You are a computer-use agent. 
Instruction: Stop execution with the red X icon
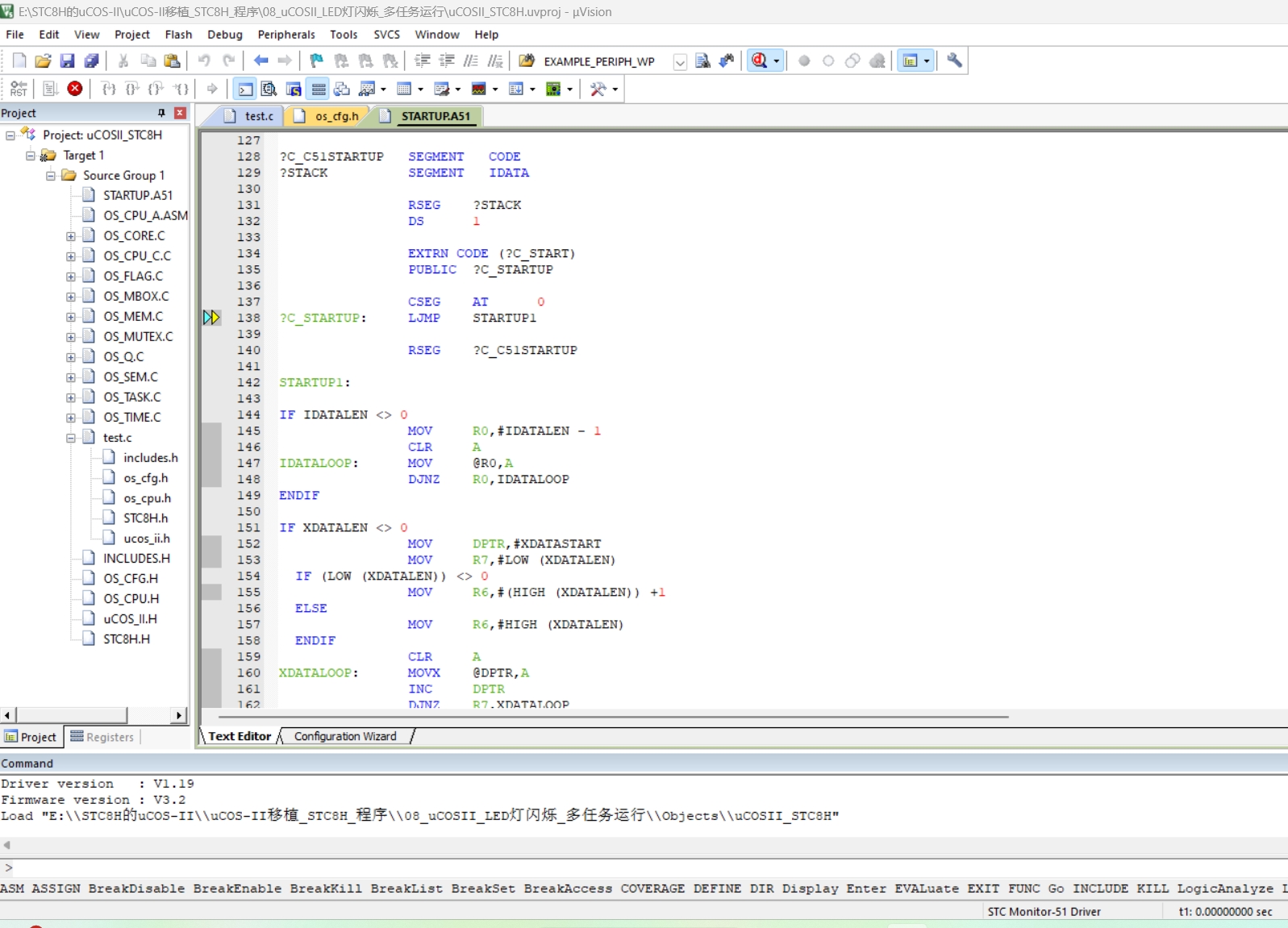click(x=75, y=89)
